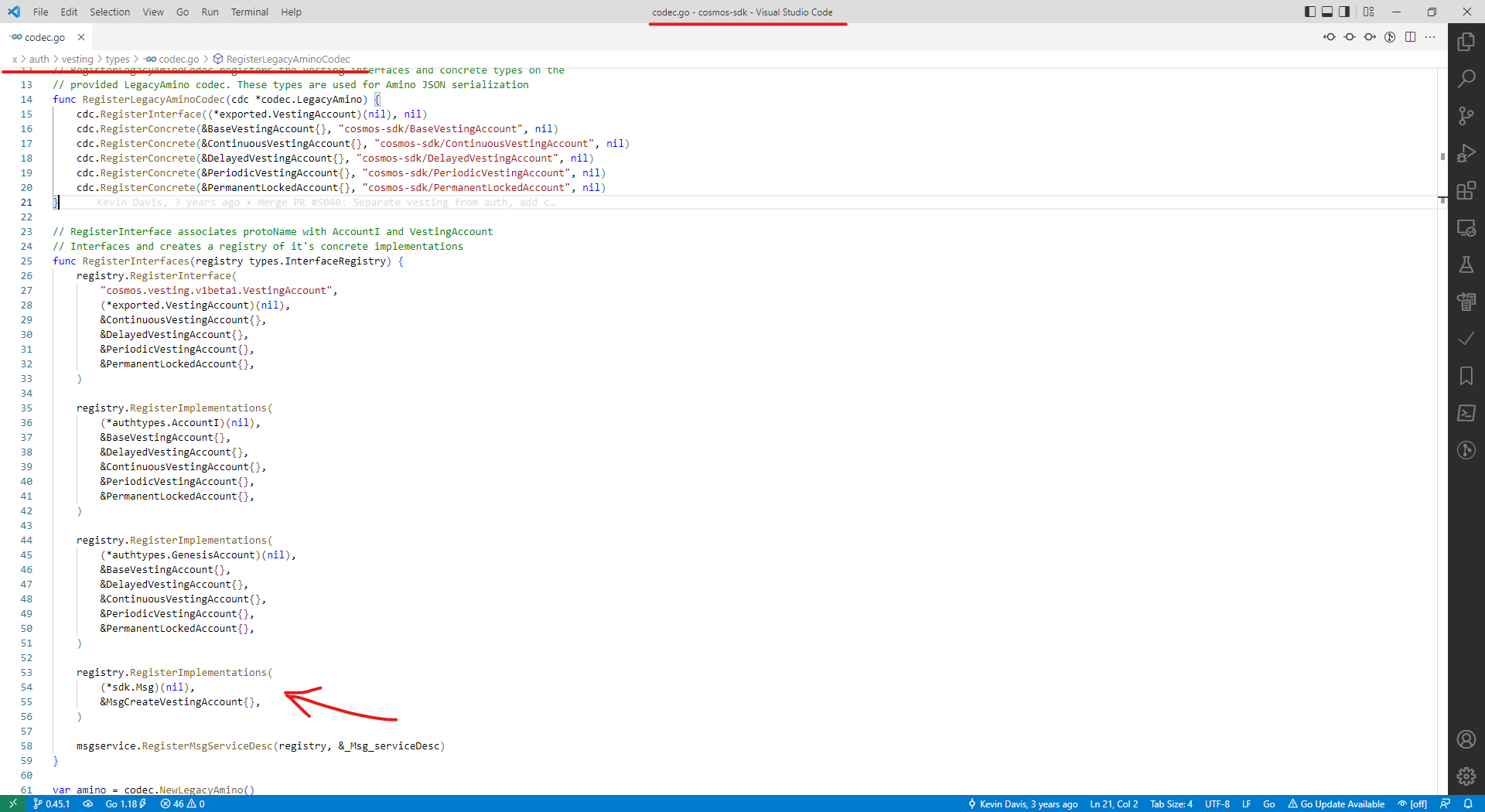Open the Remote Explorer view
Image resolution: width=1485 pixels, height=812 pixels.
point(1466,227)
